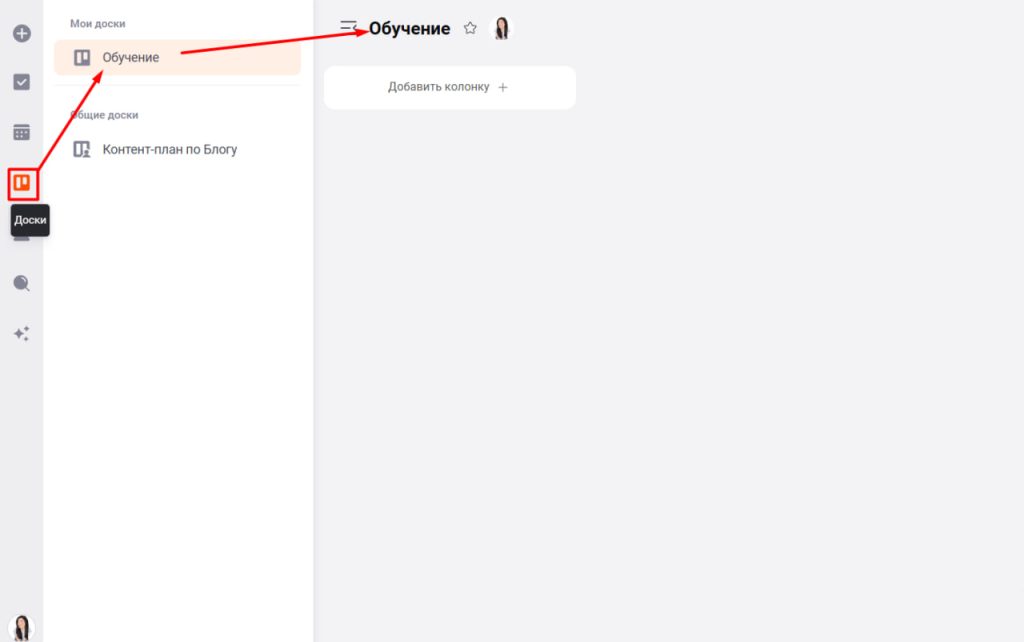Click the Общие доски section header

pos(104,115)
